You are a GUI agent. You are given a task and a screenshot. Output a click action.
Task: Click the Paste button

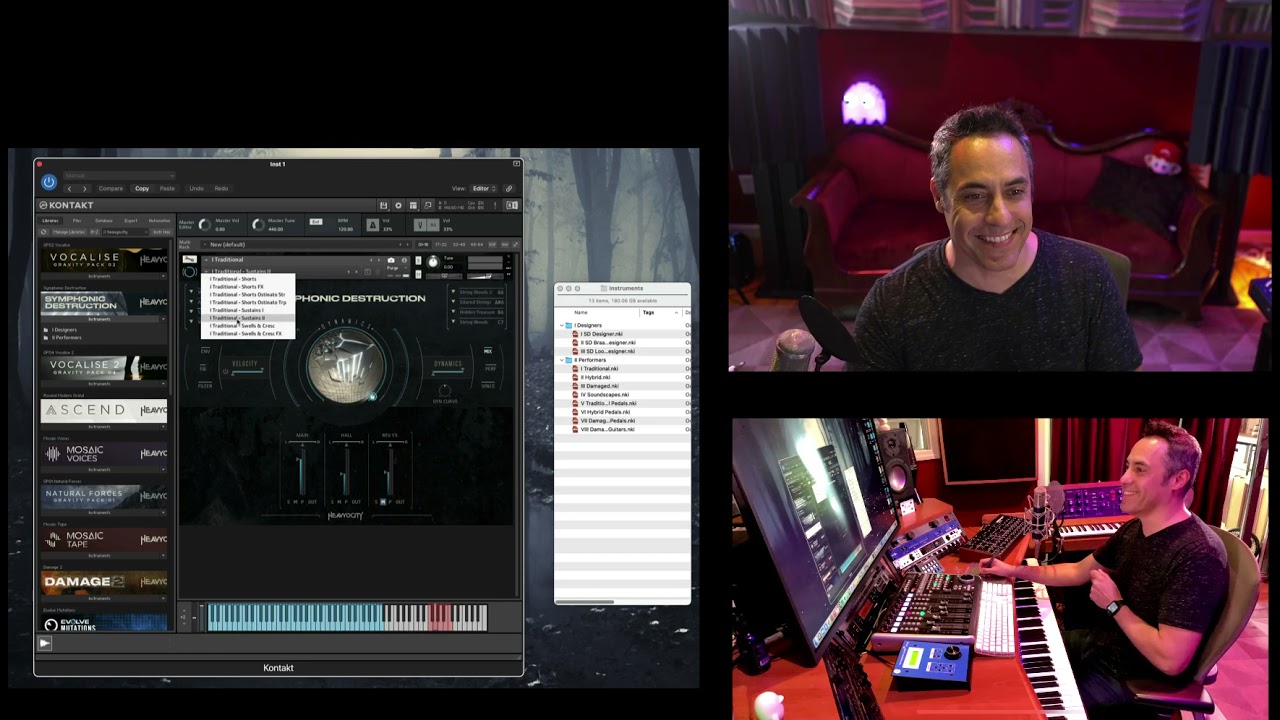click(x=167, y=188)
